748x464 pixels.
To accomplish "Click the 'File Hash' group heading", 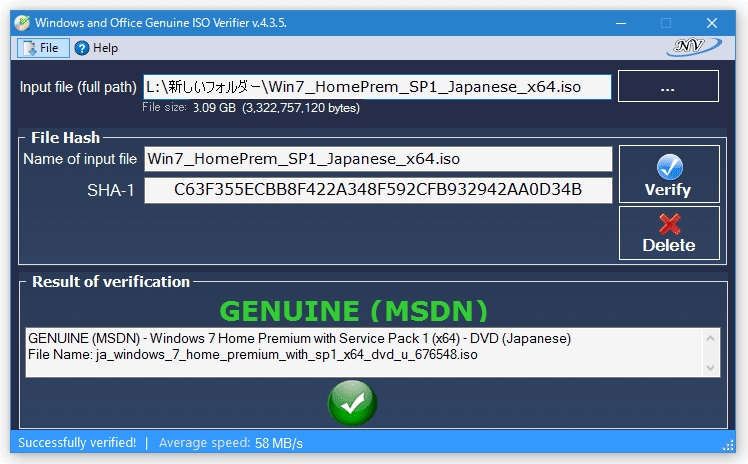I will (x=65, y=138).
